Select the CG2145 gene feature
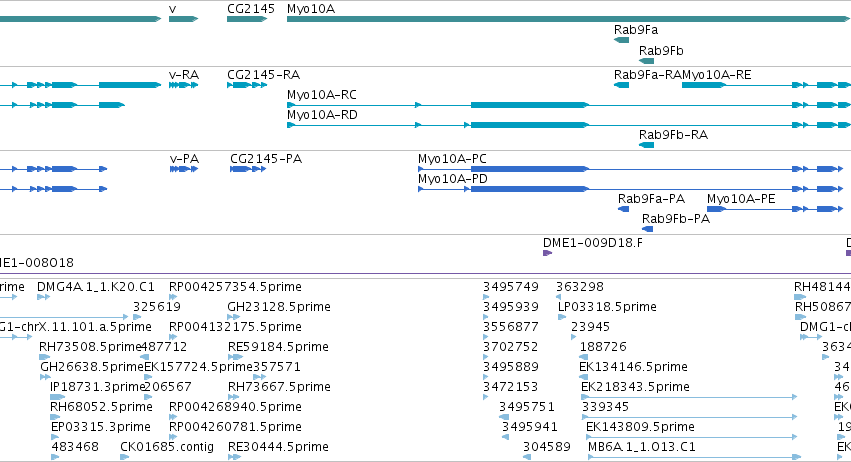 click(247, 19)
